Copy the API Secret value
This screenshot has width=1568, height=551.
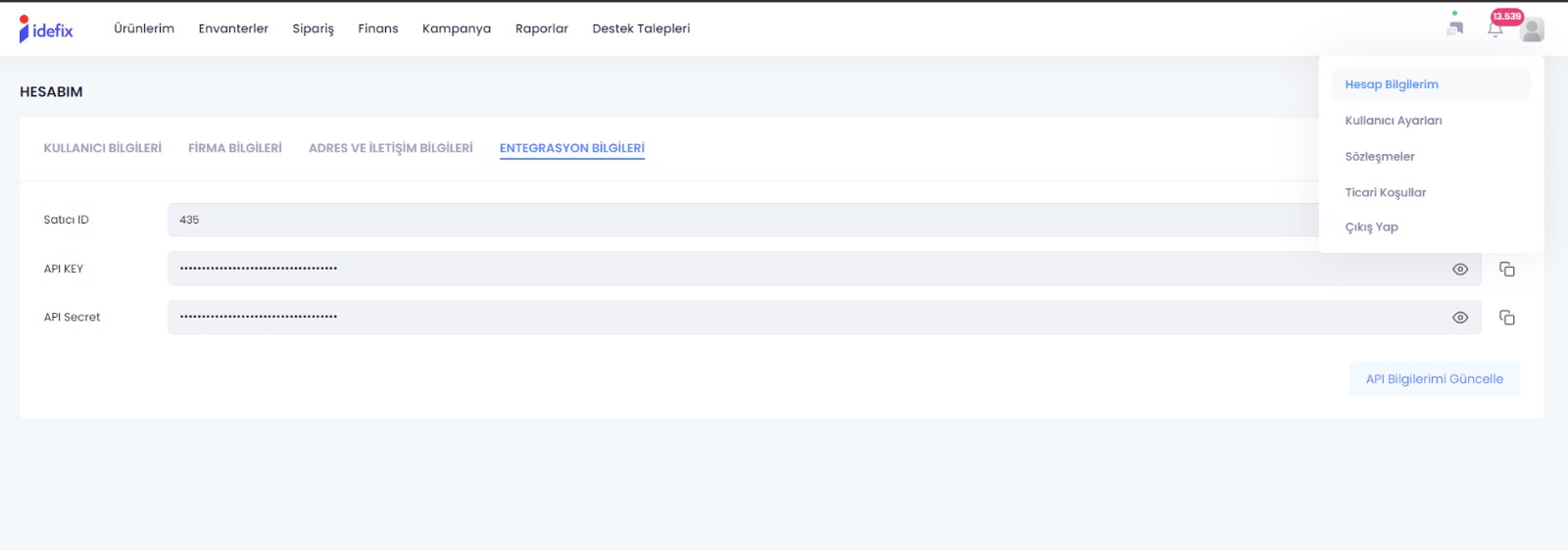pyautogui.click(x=1507, y=318)
